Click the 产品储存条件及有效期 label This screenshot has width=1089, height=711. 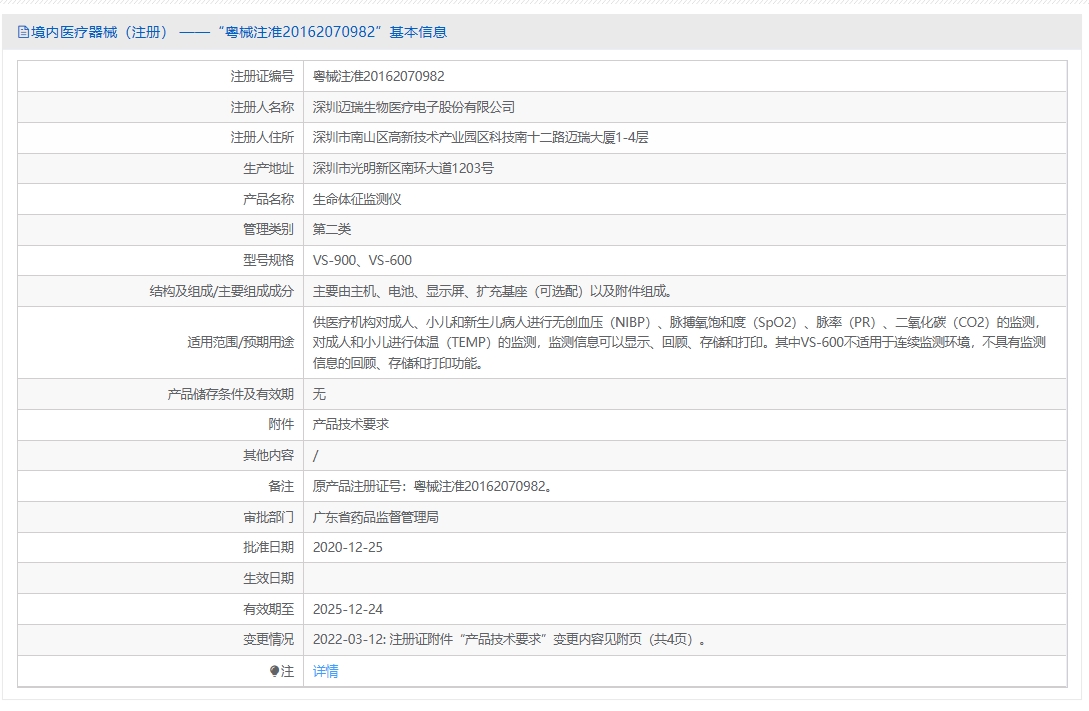[231, 394]
